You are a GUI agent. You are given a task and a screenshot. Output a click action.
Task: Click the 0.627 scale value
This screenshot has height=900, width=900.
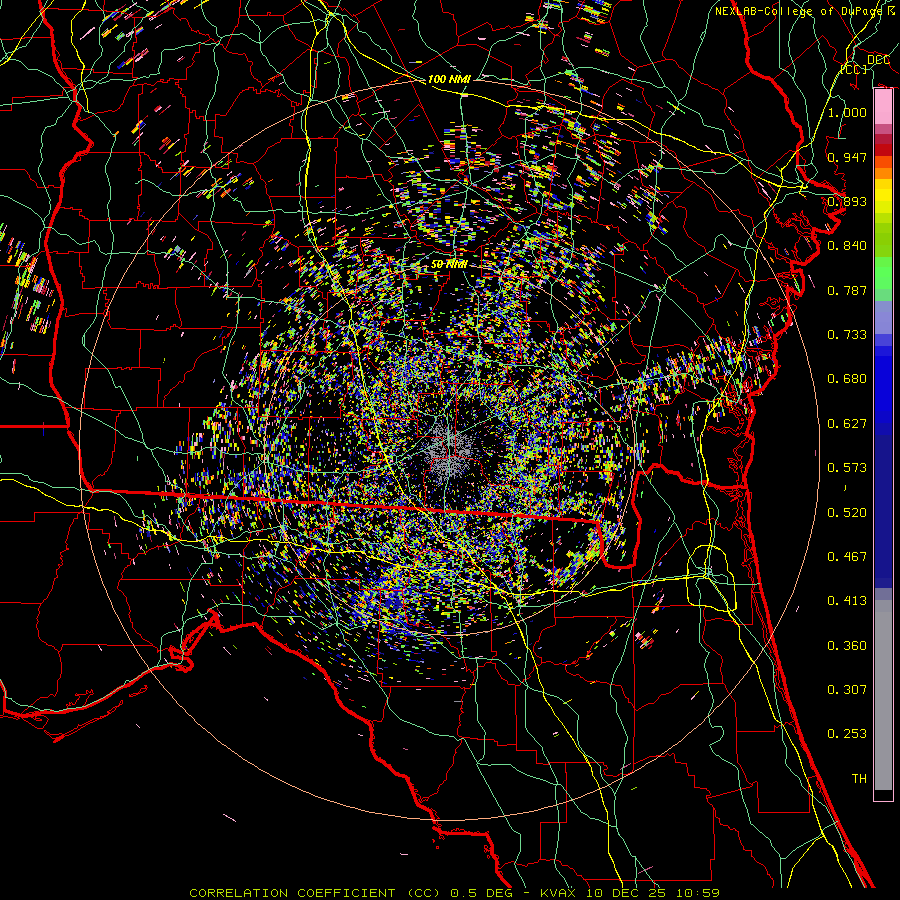coord(847,423)
